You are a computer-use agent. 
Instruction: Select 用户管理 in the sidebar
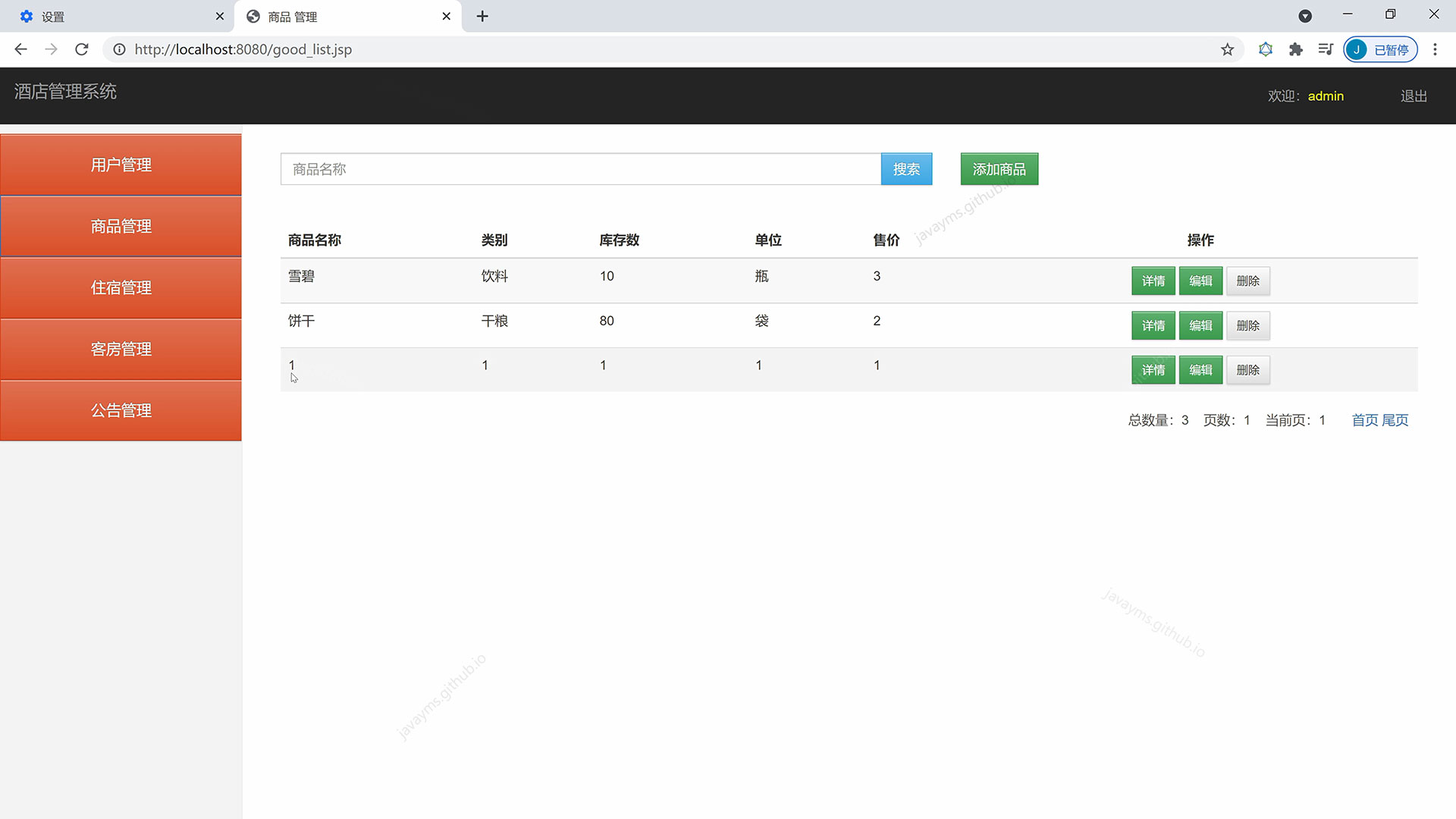[121, 165]
